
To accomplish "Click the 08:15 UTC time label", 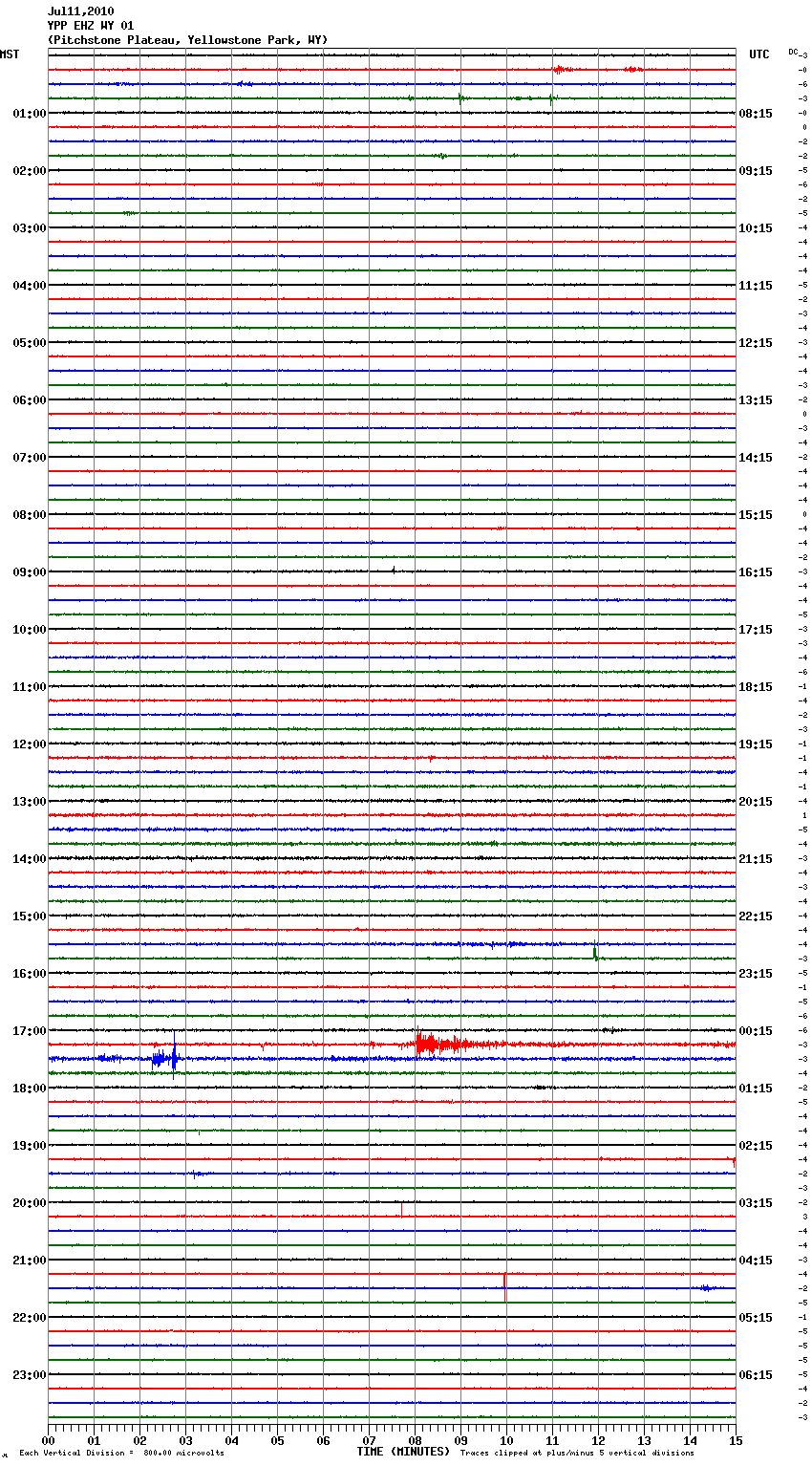I will (756, 114).
